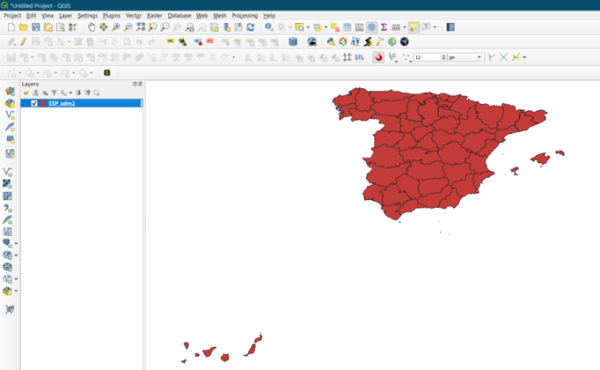The height and width of the screenshot is (370, 600).
Task: Click the STL export plugin icon
Action: point(359,57)
